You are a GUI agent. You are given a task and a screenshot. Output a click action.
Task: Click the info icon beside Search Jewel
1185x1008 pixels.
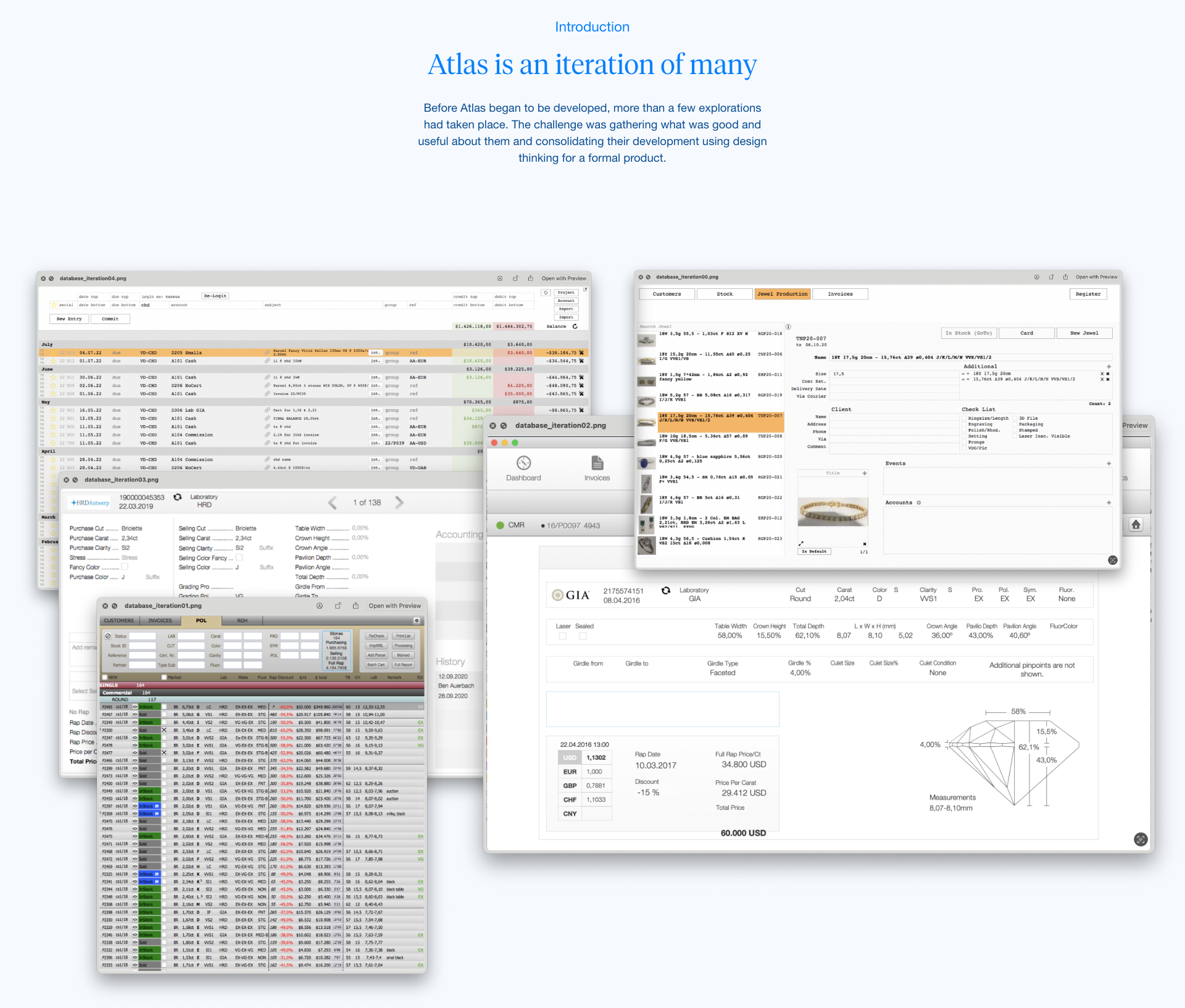(788, 327)
